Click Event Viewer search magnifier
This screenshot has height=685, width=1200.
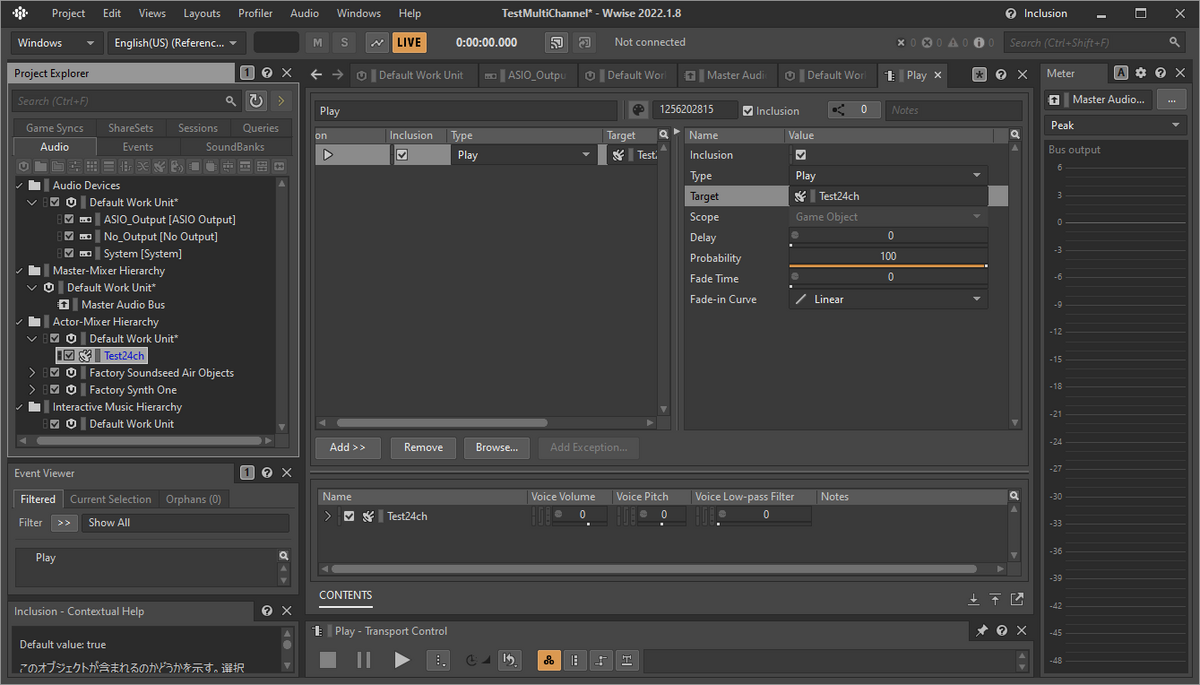tap(284, 556)
